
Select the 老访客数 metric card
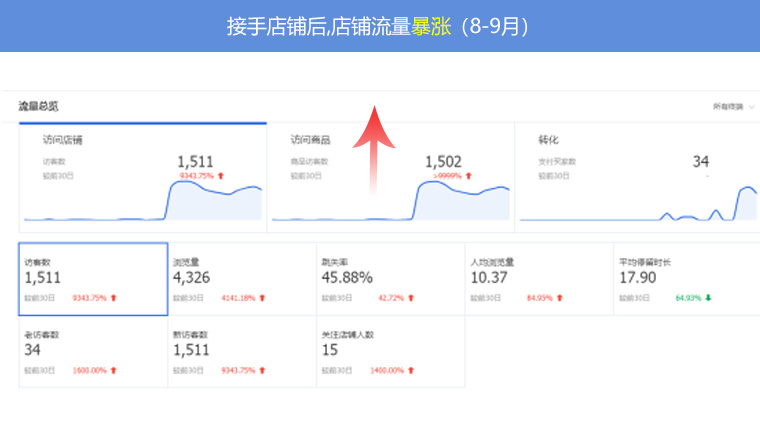click(x=93, y=356)
